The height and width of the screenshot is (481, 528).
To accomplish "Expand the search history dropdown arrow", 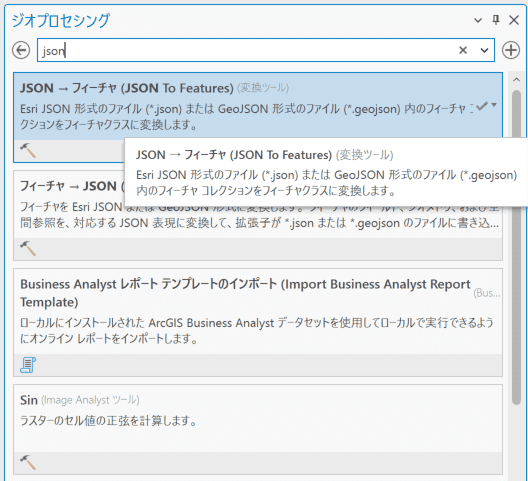I will [x=484, y=51].
